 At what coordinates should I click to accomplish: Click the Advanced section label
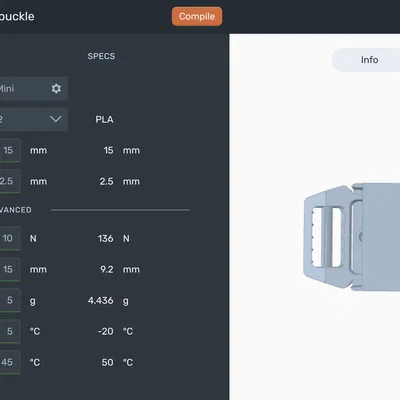(x=16, y=210)
